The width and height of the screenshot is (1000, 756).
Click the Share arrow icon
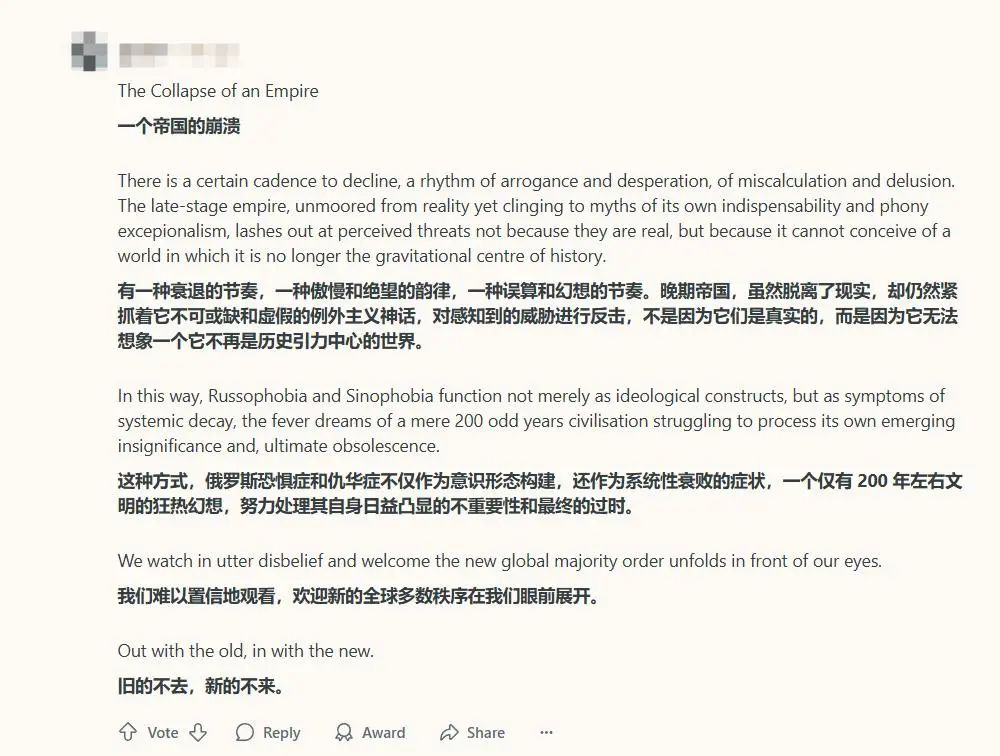449,732
